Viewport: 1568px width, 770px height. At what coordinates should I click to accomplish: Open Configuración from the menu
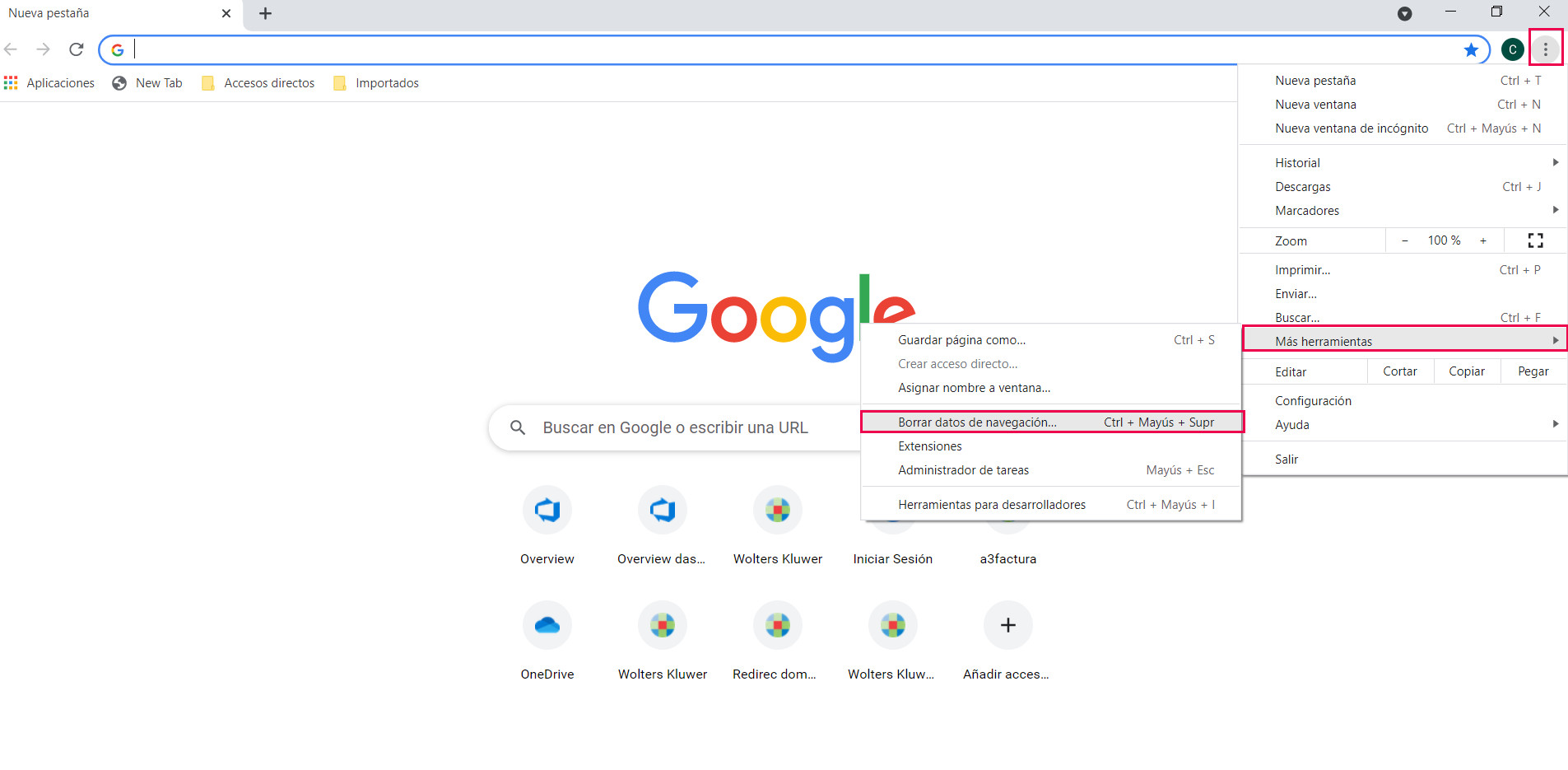point(1404,401)
